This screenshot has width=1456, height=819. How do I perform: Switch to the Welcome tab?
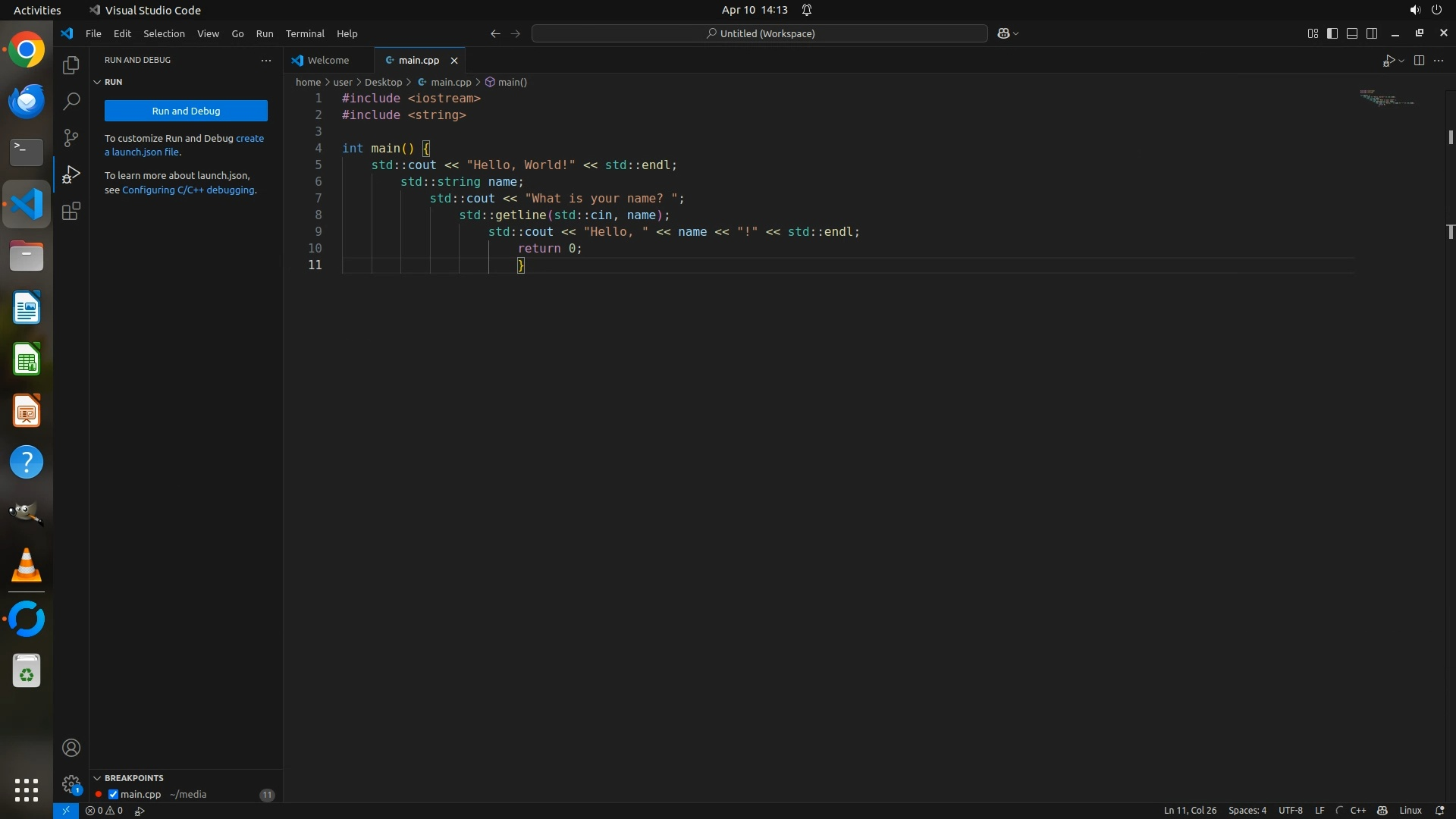tap(328, 60)
